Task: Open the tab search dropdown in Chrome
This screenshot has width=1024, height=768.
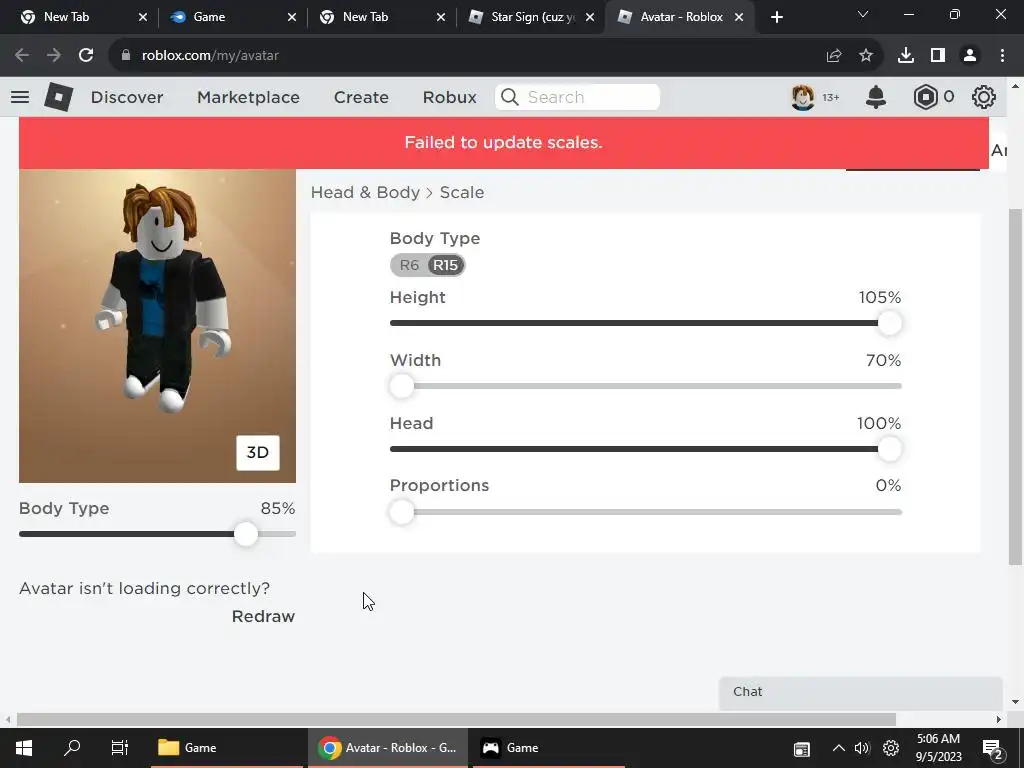Action: coord(863,14)
